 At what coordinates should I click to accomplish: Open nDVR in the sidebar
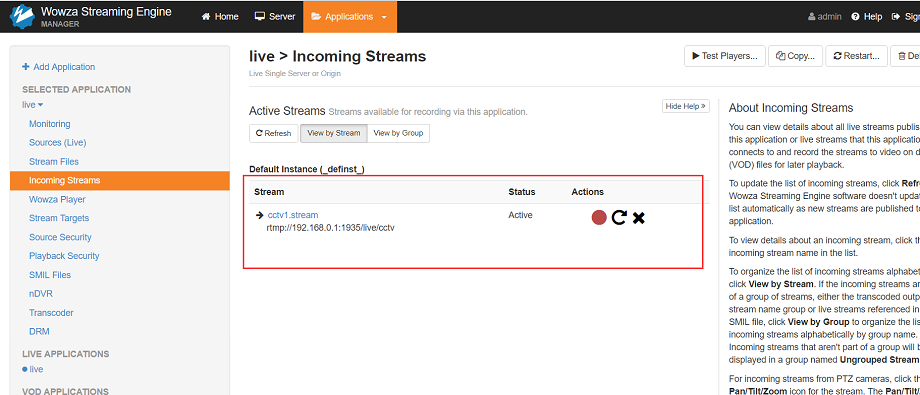41,293
